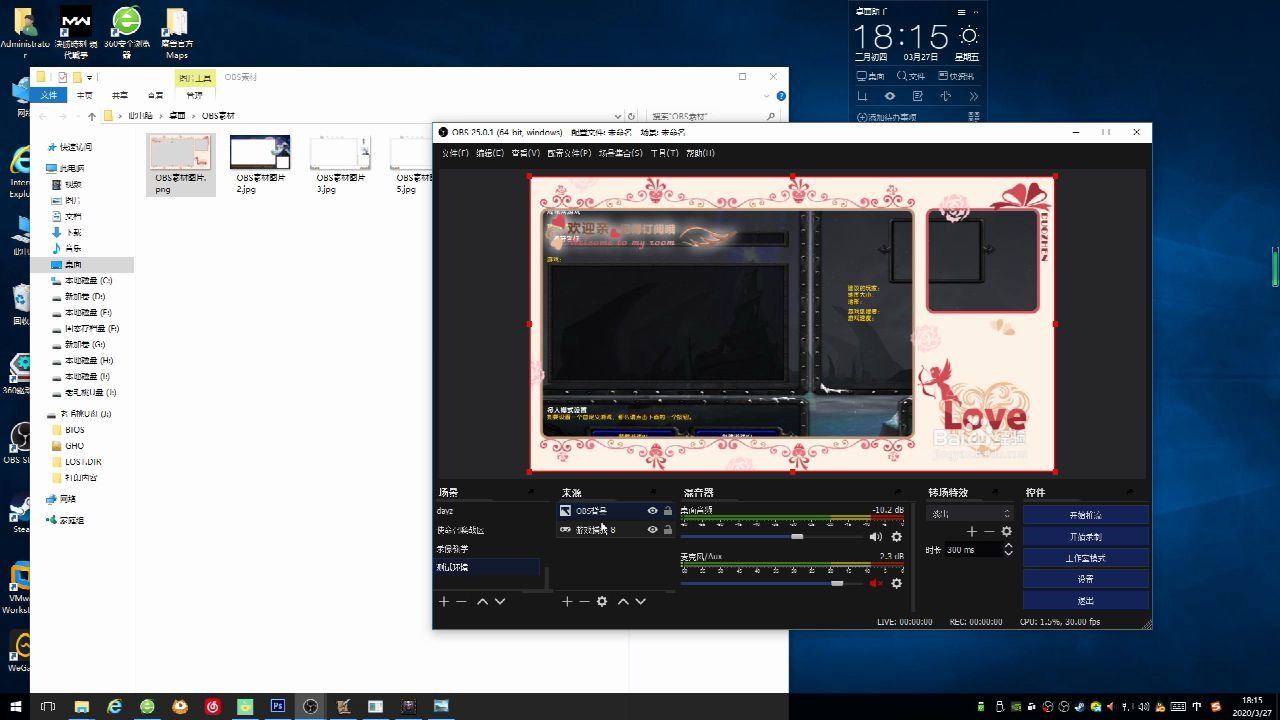Click the gamepad icon of game capture source
This screenshot has width=1280, height=720.
point(565,529)
